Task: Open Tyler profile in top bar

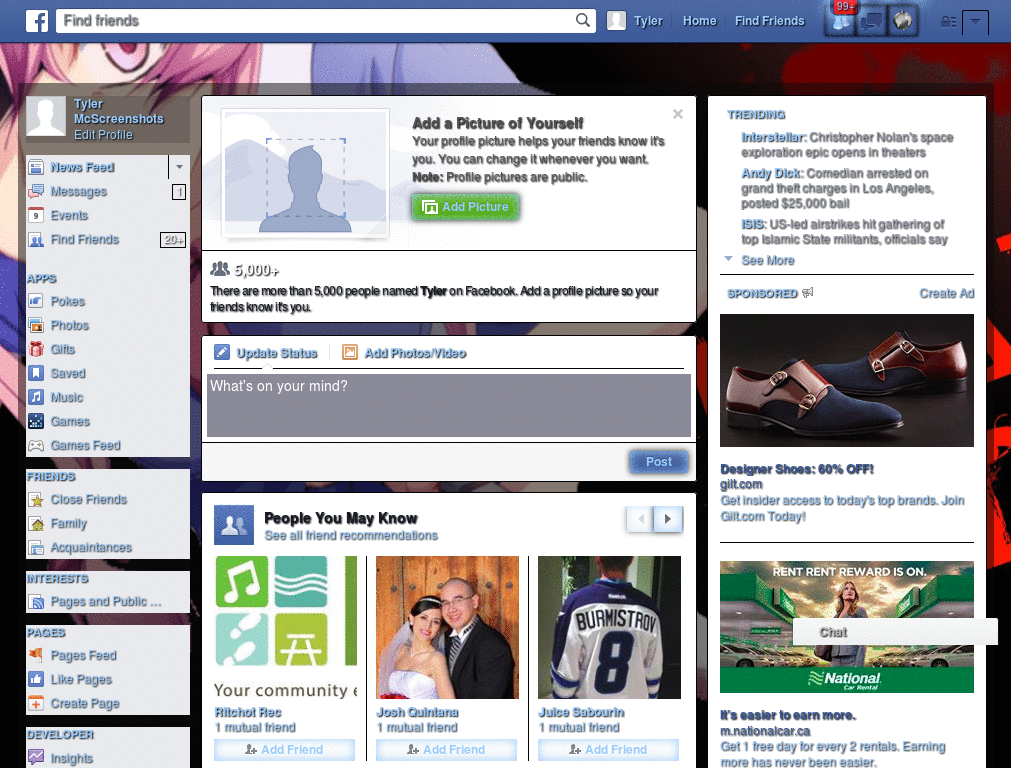Action: pyautogui.click(x=635, y=21)
